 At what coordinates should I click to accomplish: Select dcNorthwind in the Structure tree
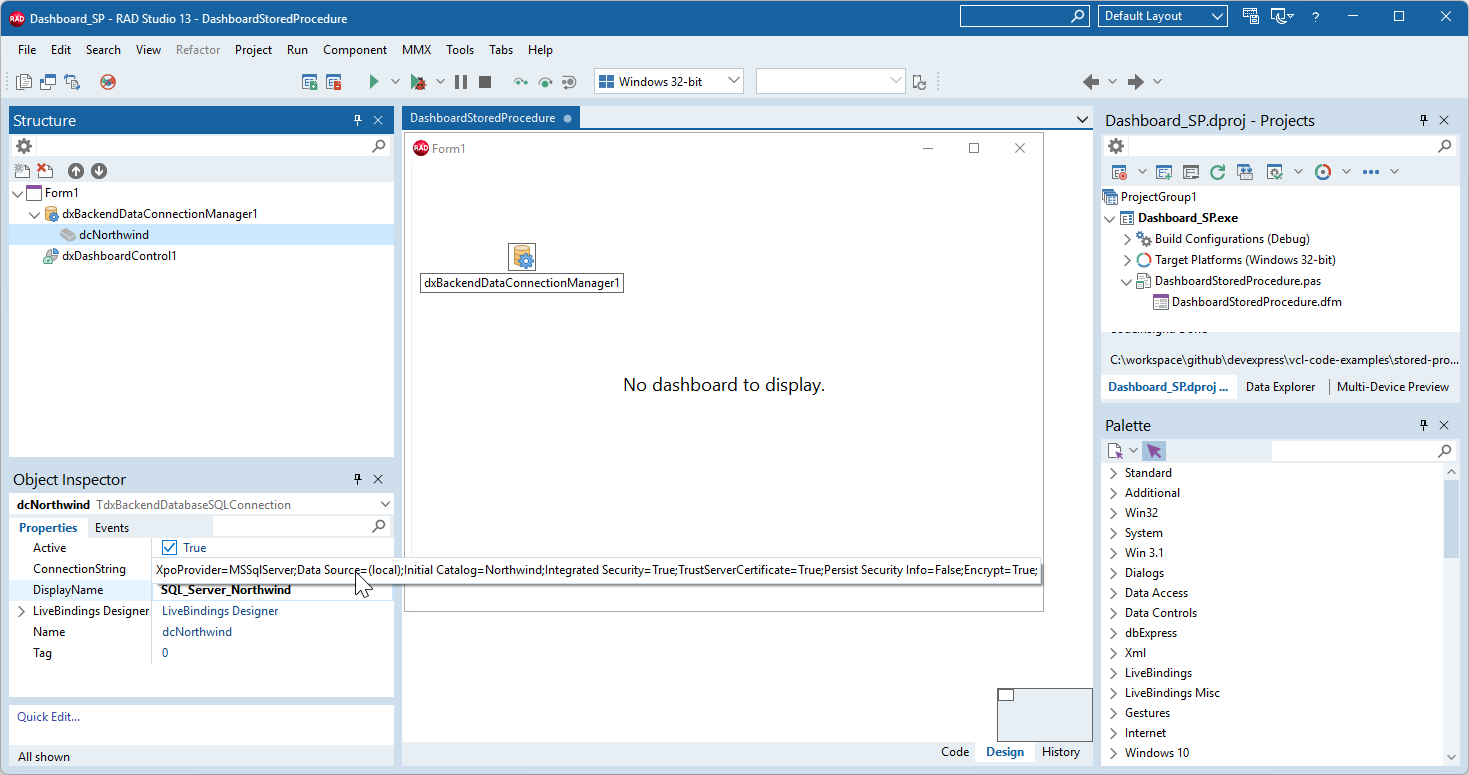(x=114, y=235)
